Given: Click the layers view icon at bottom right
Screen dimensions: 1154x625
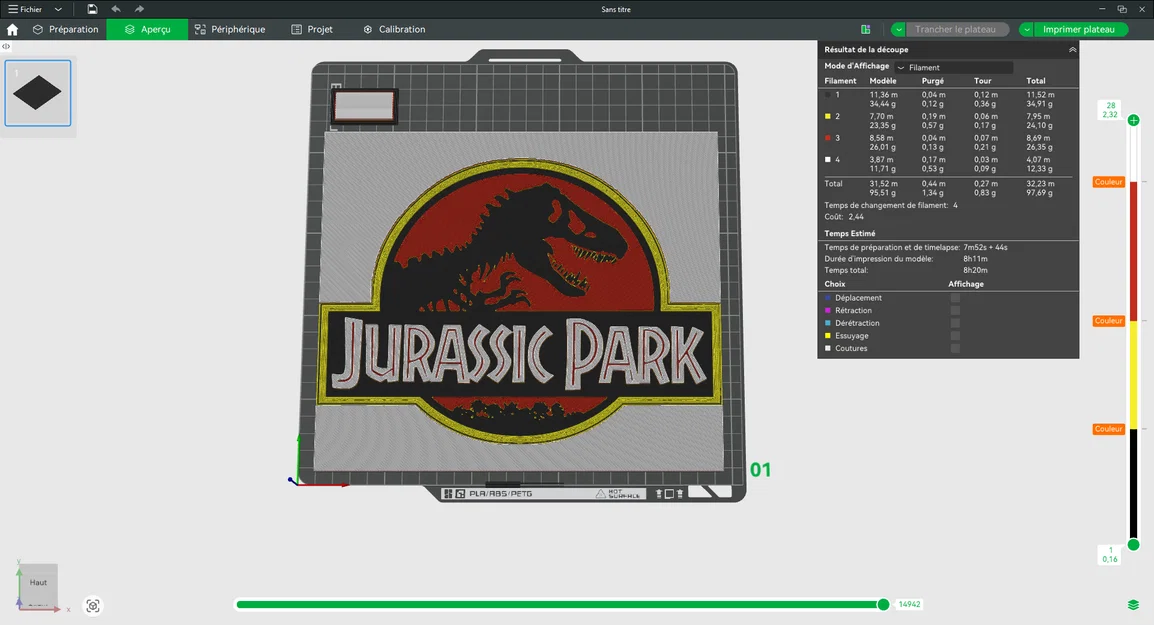Looking at the screenshot, I should pos(1133,604).
